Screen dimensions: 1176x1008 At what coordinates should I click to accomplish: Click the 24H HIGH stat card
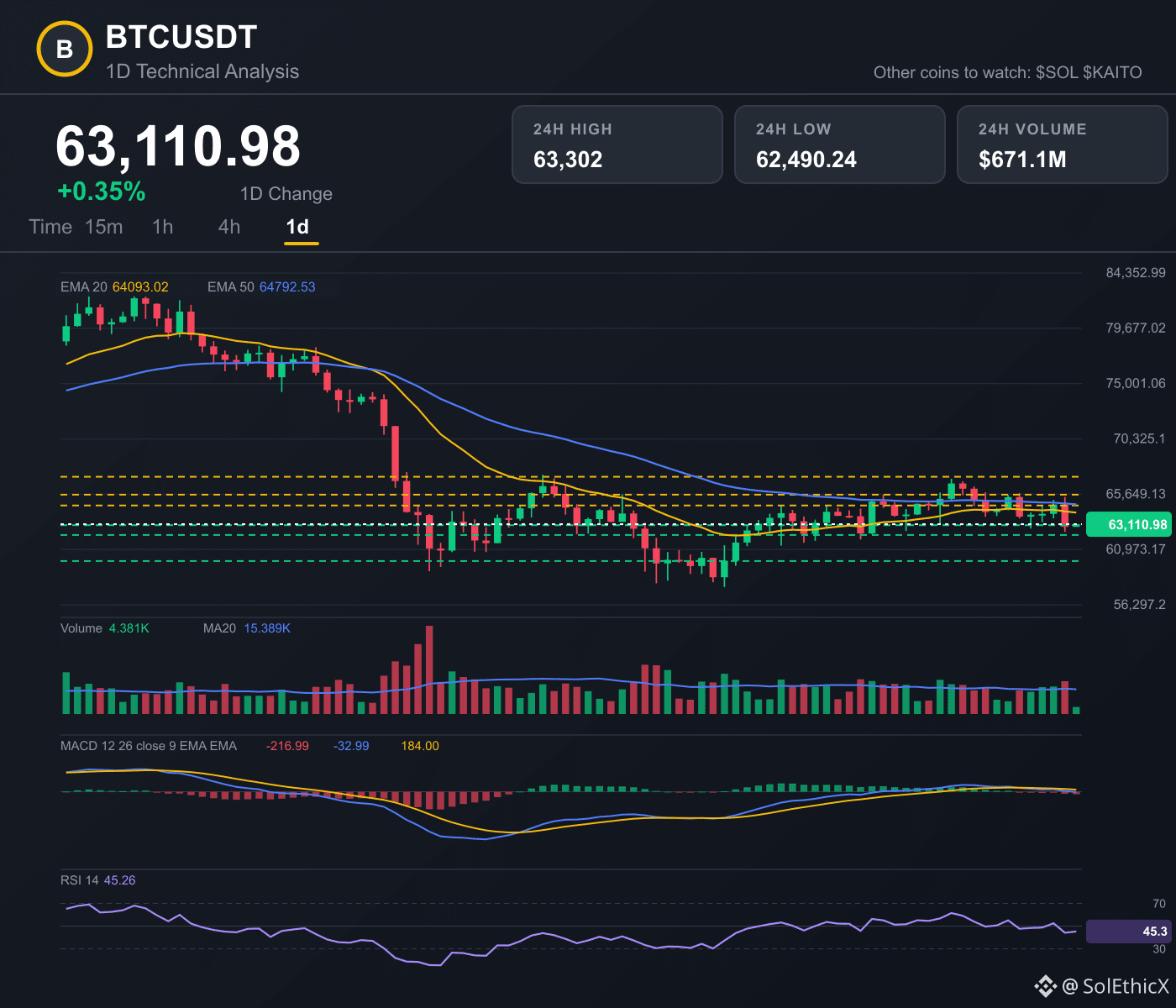click(617, 144)
